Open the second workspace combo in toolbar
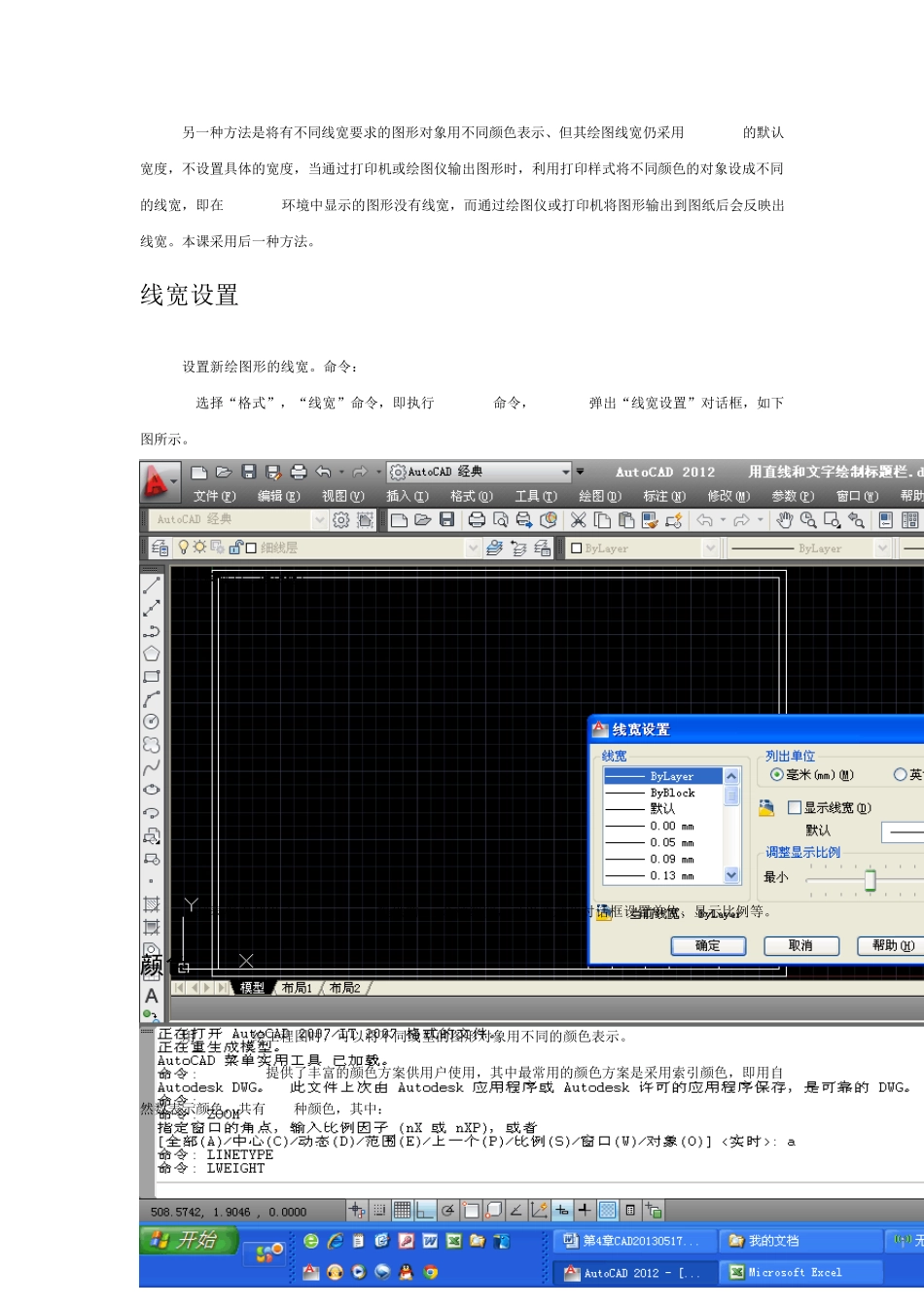This screenshot has width=924, height=1307. 319,520
